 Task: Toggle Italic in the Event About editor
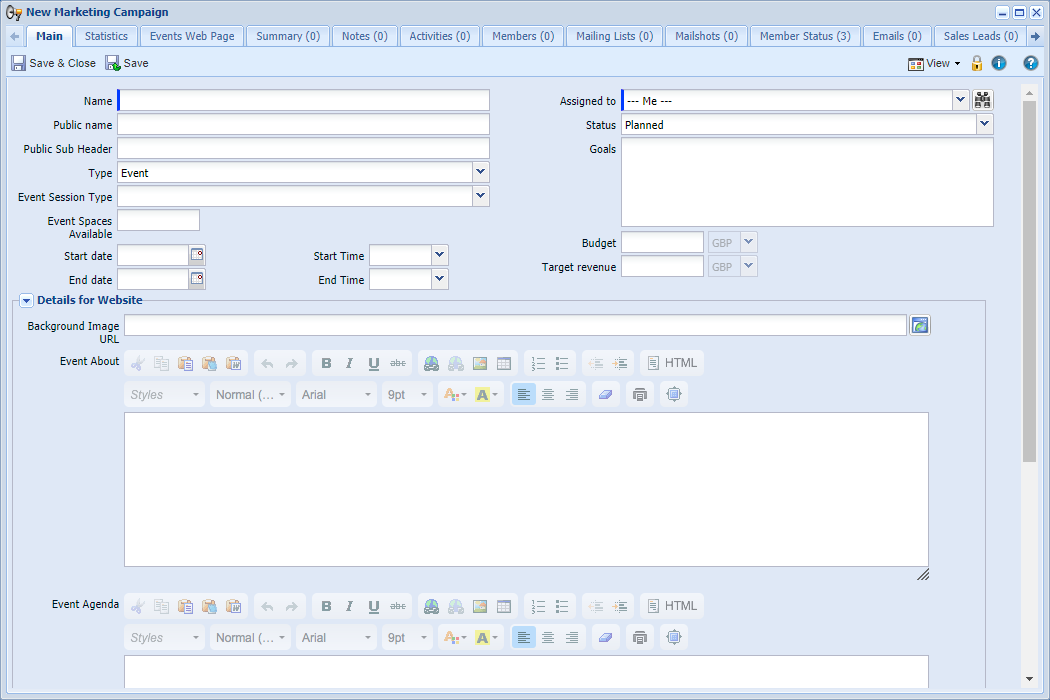(350, 363)
